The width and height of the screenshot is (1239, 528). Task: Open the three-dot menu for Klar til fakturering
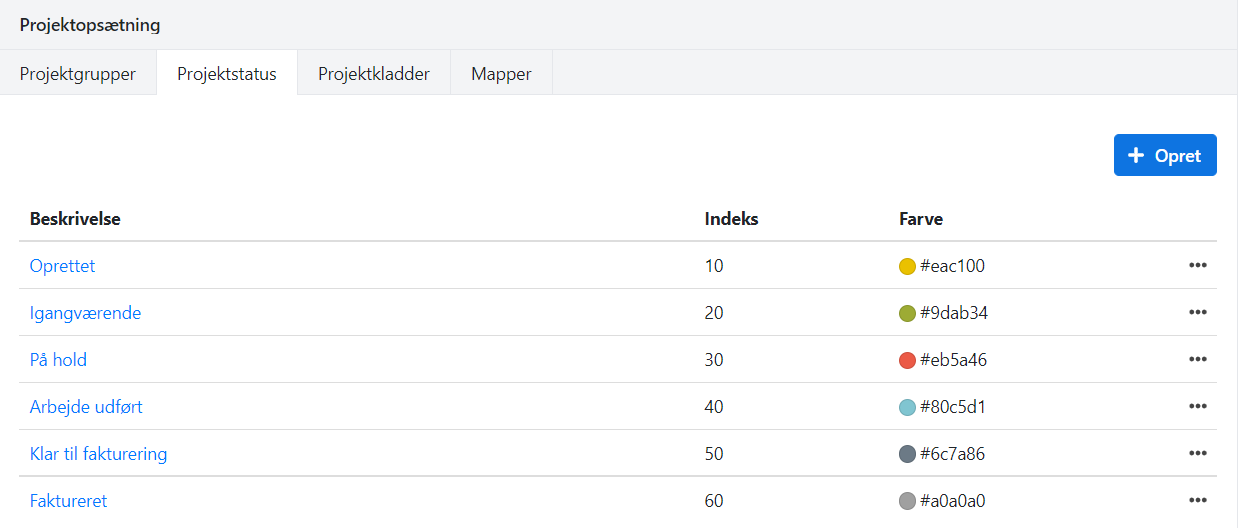(1197, 454)
